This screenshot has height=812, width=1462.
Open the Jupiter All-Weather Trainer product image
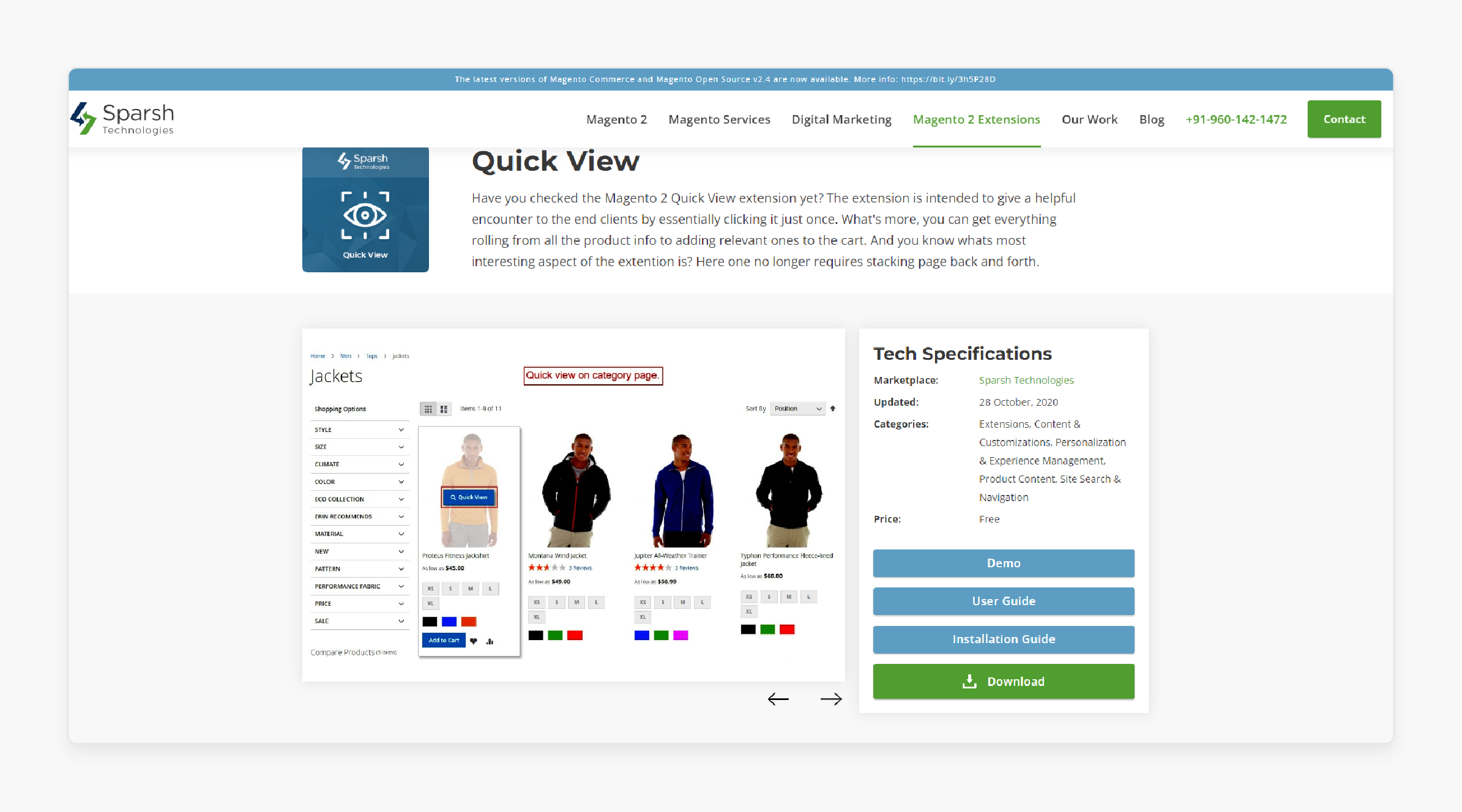coord(682,490)
